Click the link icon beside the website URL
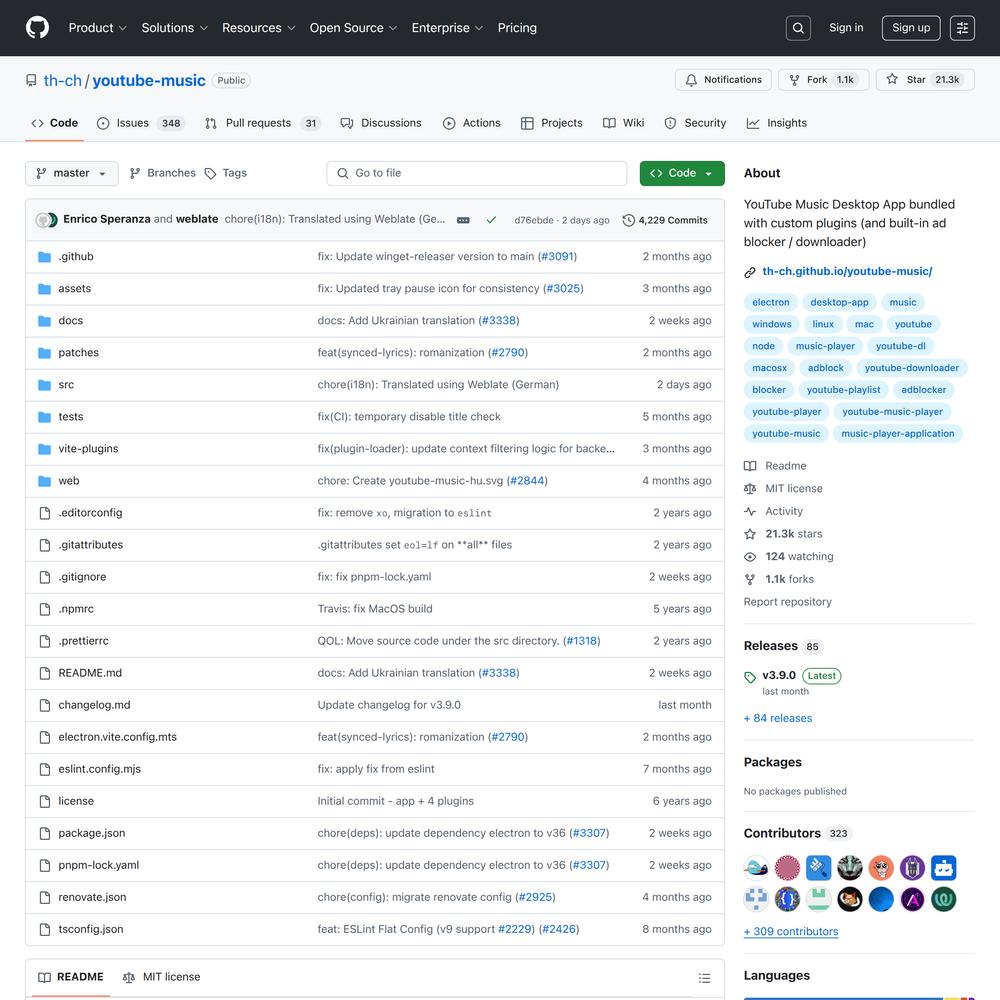The width and height of the screenshot is (1000, 1000). [750, 272]
